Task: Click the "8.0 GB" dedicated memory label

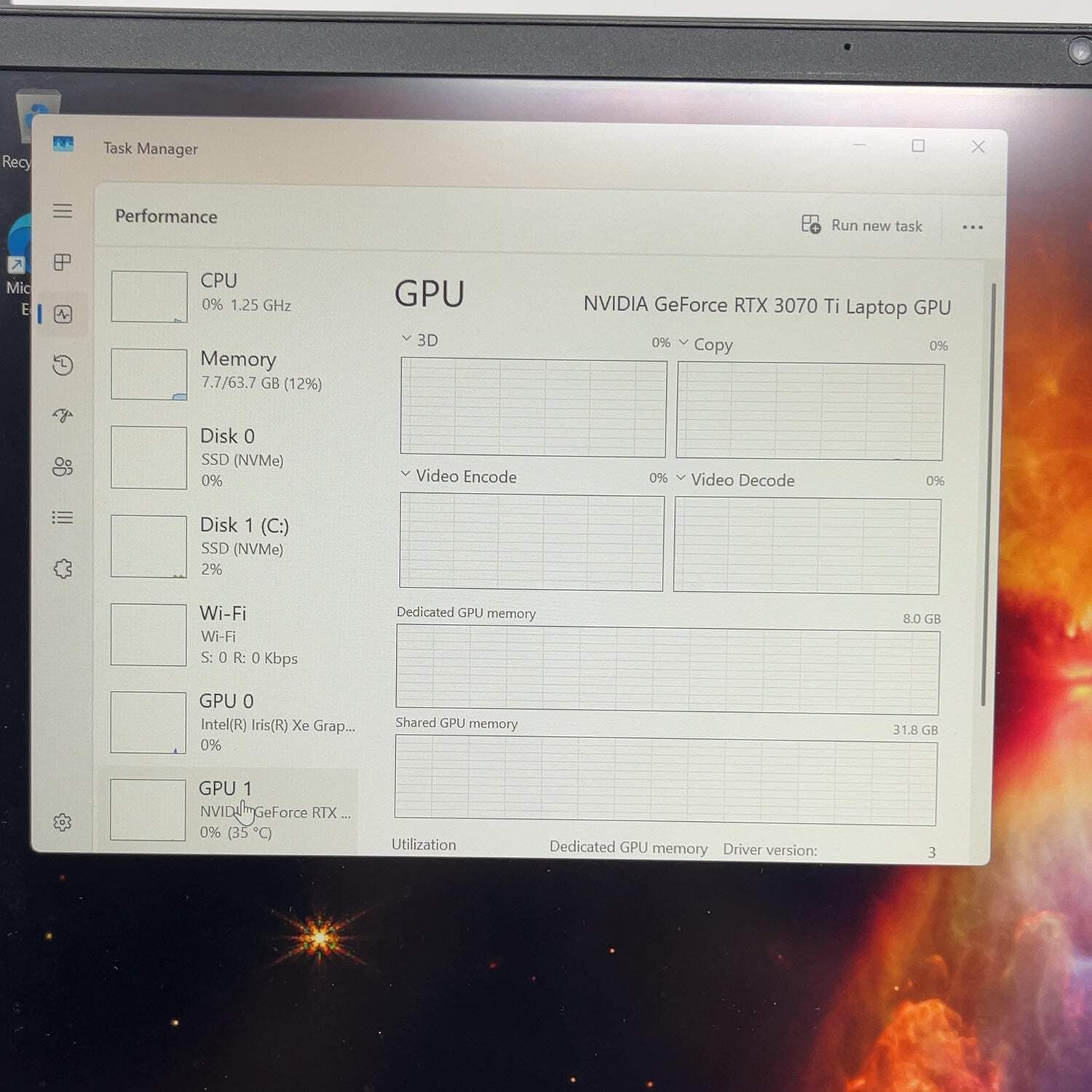Action: click(x=922, y=618)
